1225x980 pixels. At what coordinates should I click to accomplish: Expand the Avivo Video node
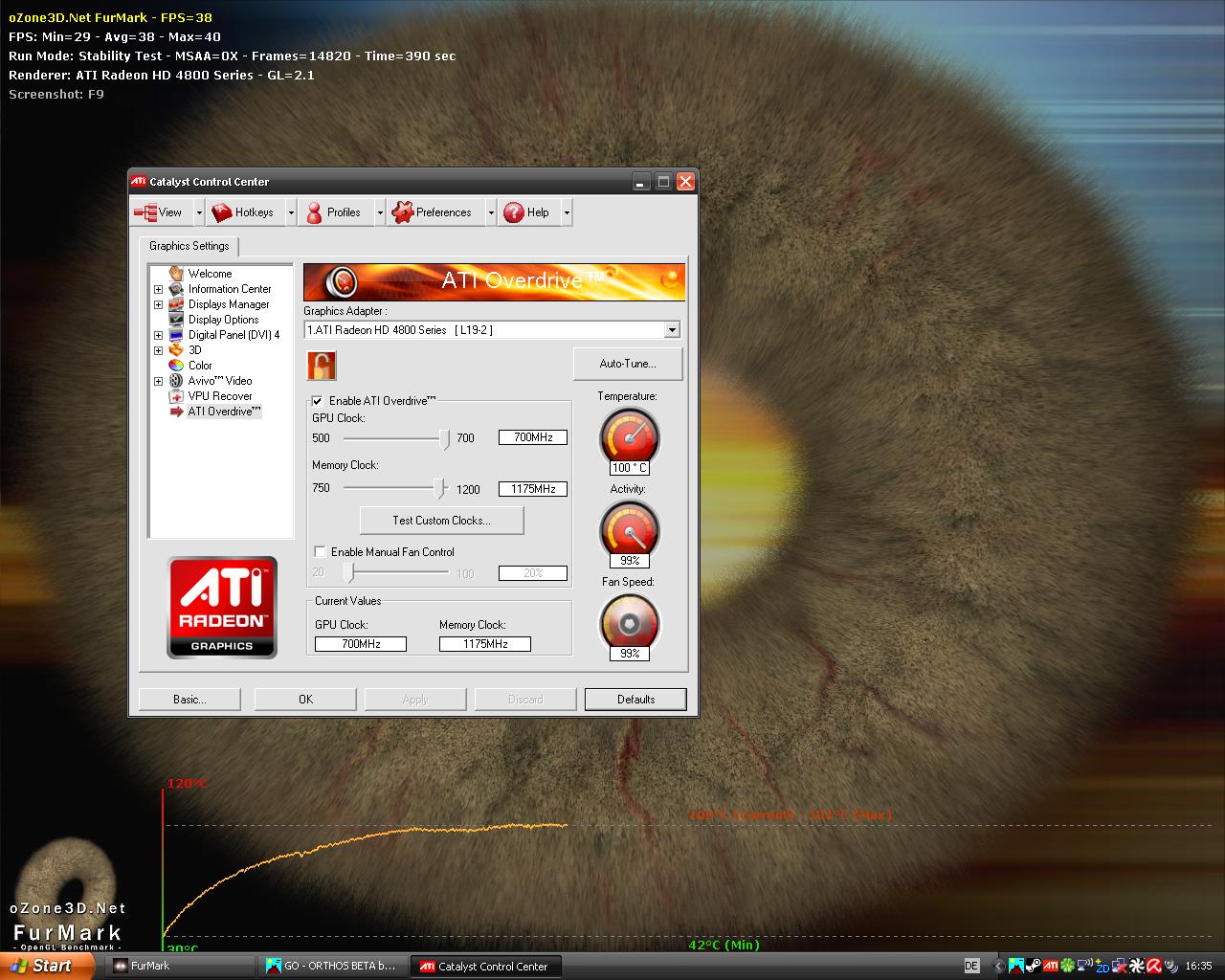158,381
